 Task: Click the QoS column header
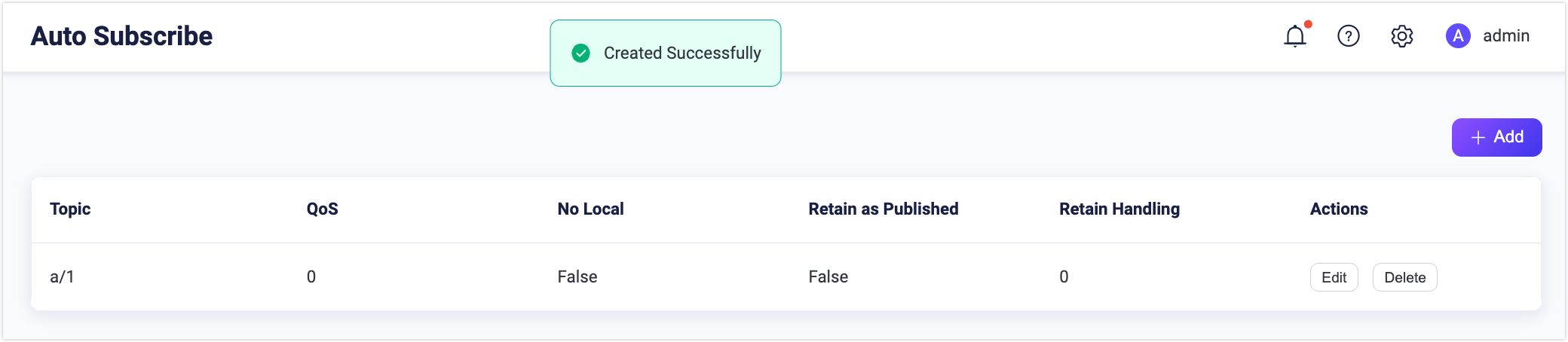322,209
